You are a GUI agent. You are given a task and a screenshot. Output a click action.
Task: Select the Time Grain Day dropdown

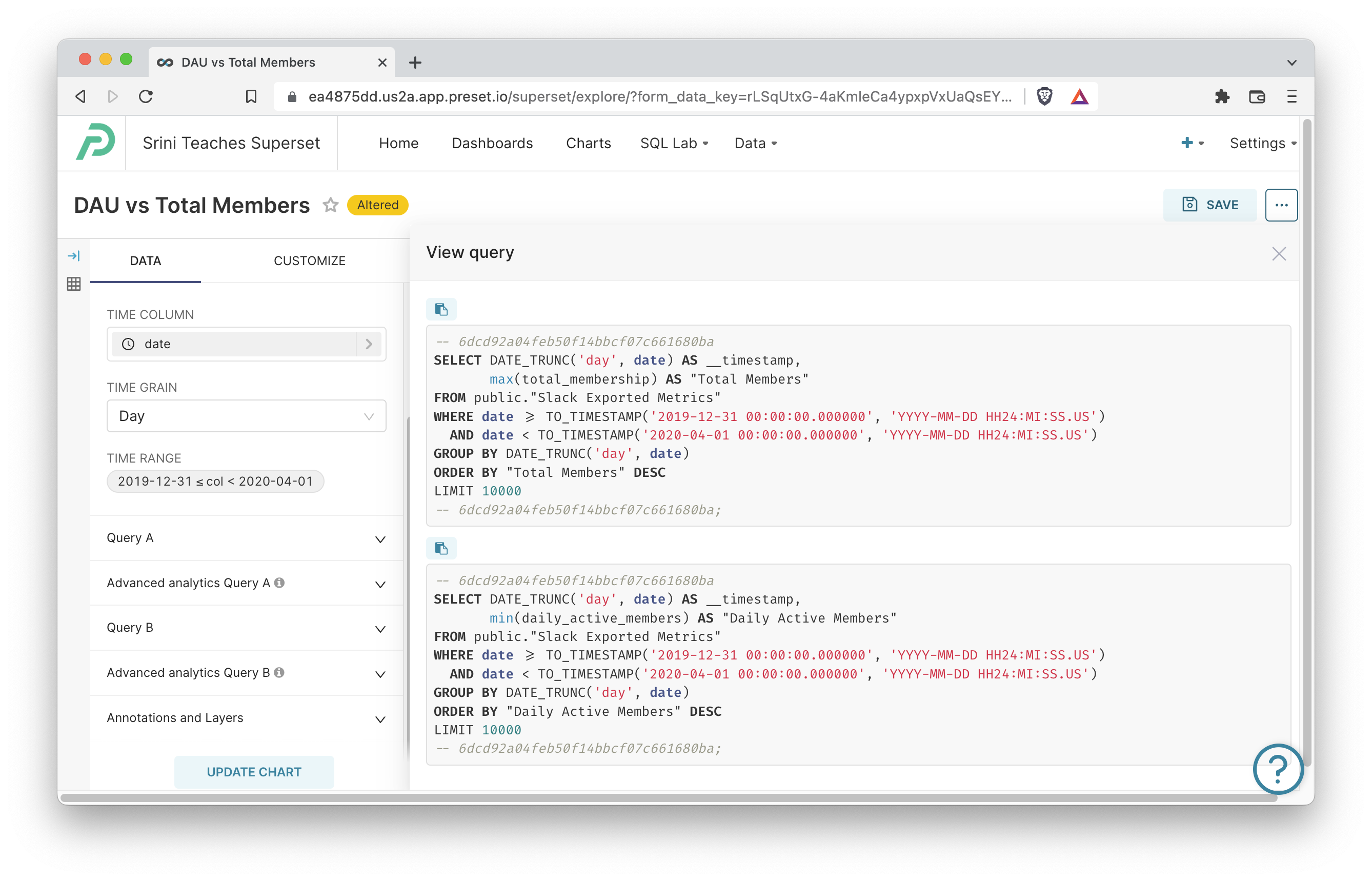[246, 416]
